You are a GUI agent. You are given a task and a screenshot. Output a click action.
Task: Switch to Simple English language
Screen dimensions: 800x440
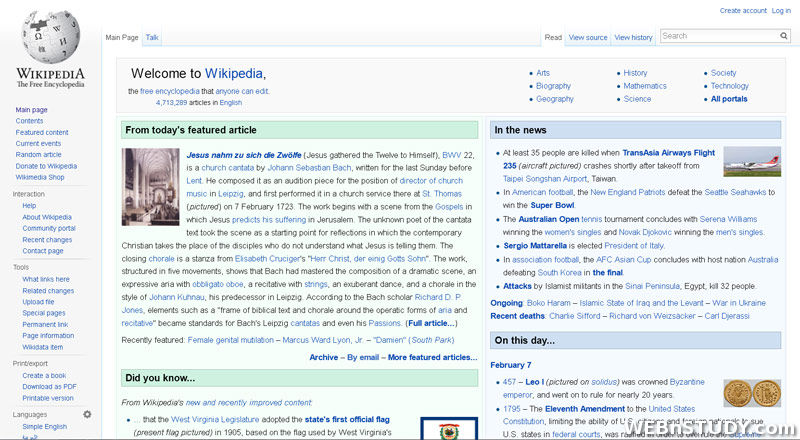tap(44, 426)
